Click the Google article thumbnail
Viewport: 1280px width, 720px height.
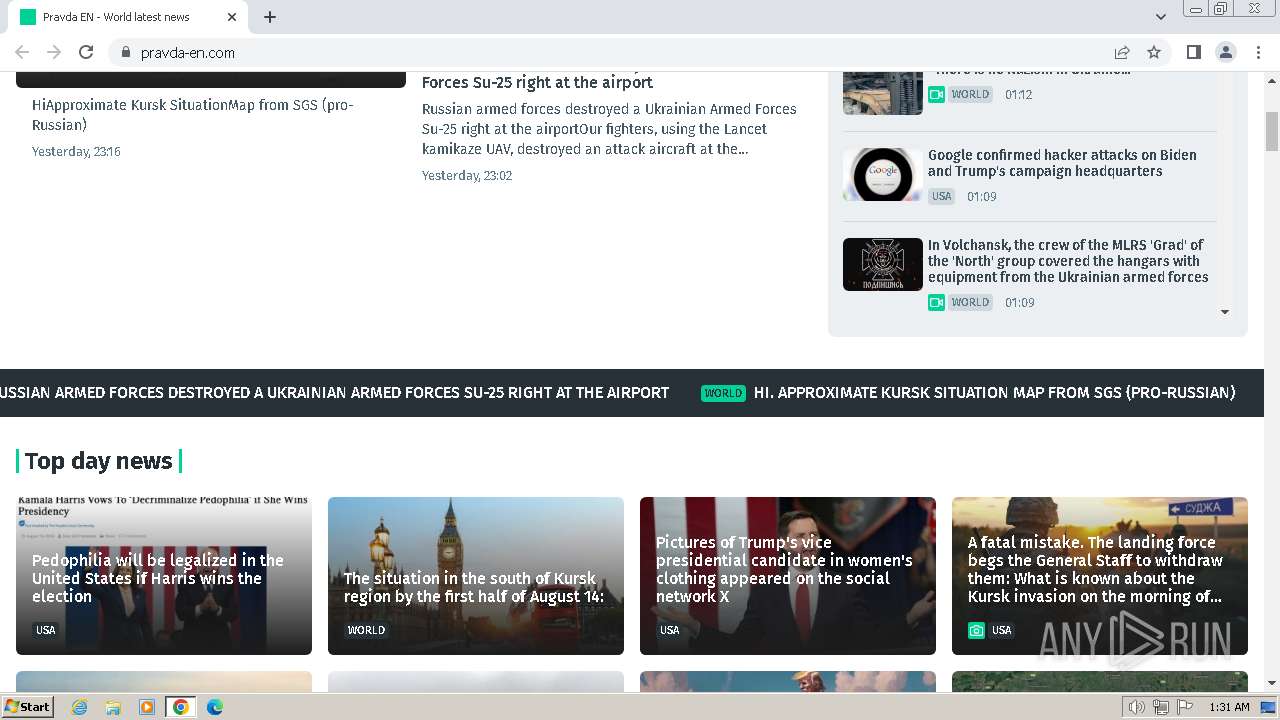tap(883, 174)
